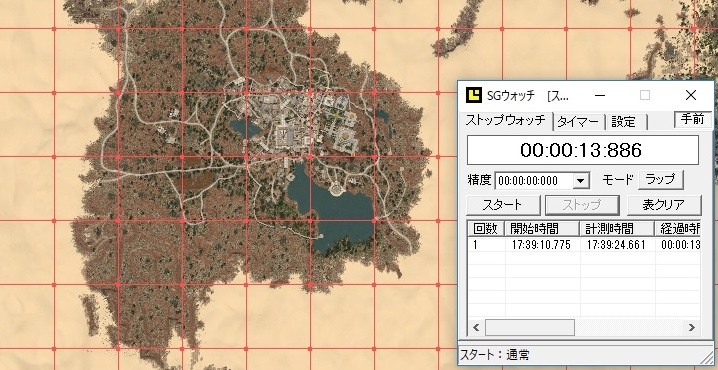The width and height of the screenshot is (718, 370).
Task: Start the stopwatch with スタート
Action: coord(503,205)
